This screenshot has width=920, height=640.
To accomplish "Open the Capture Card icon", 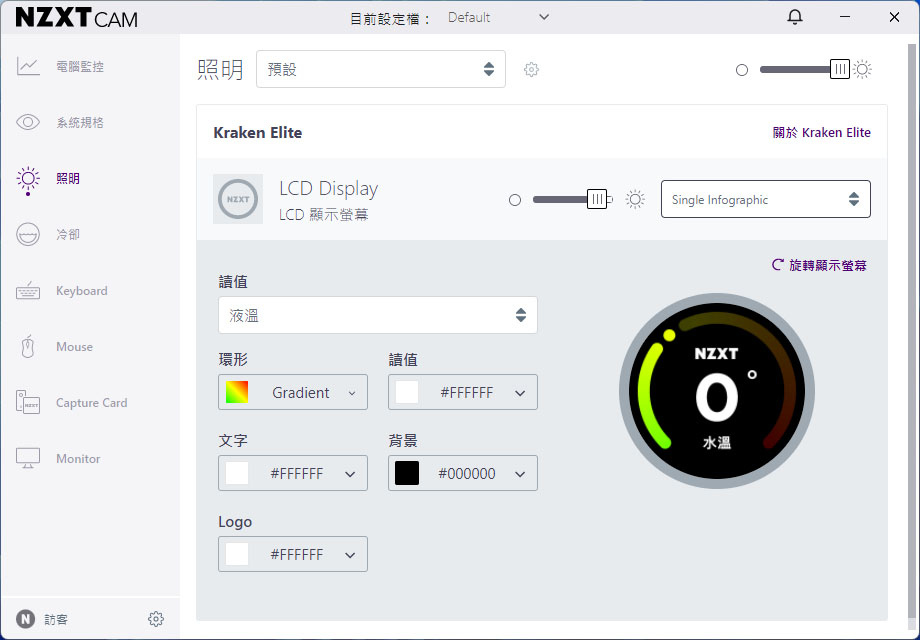I will (x=28, y=402).
